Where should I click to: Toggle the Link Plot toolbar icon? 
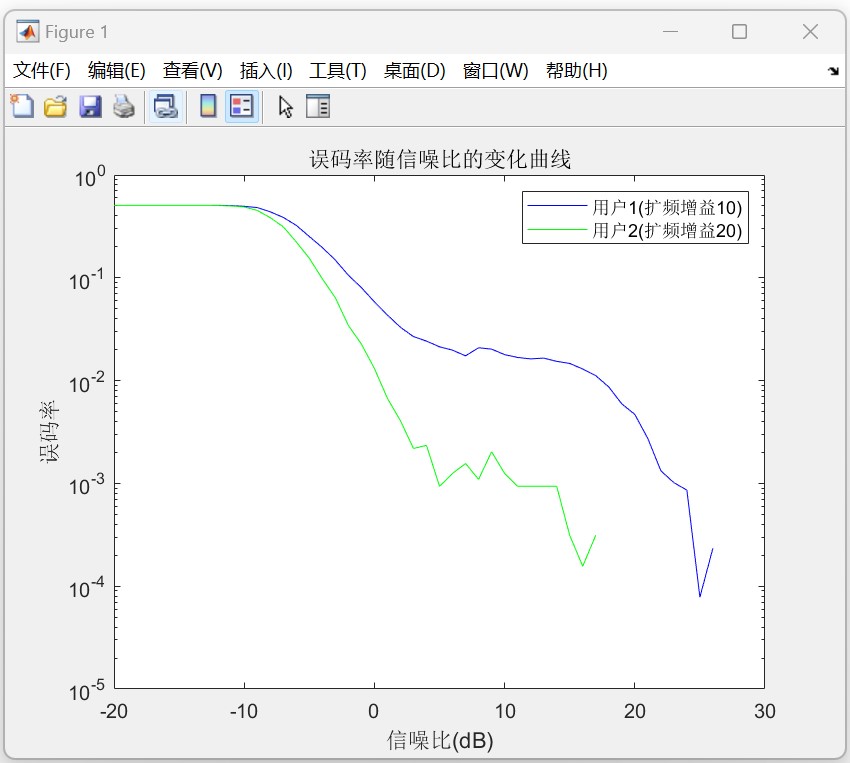pyautogui.click(x=165, y=106)
